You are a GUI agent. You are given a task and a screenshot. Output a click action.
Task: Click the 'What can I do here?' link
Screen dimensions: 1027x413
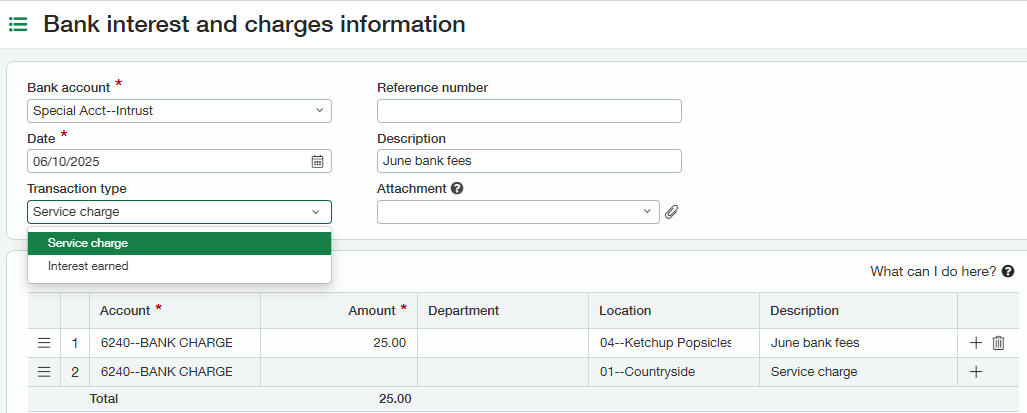coord(933,271)
